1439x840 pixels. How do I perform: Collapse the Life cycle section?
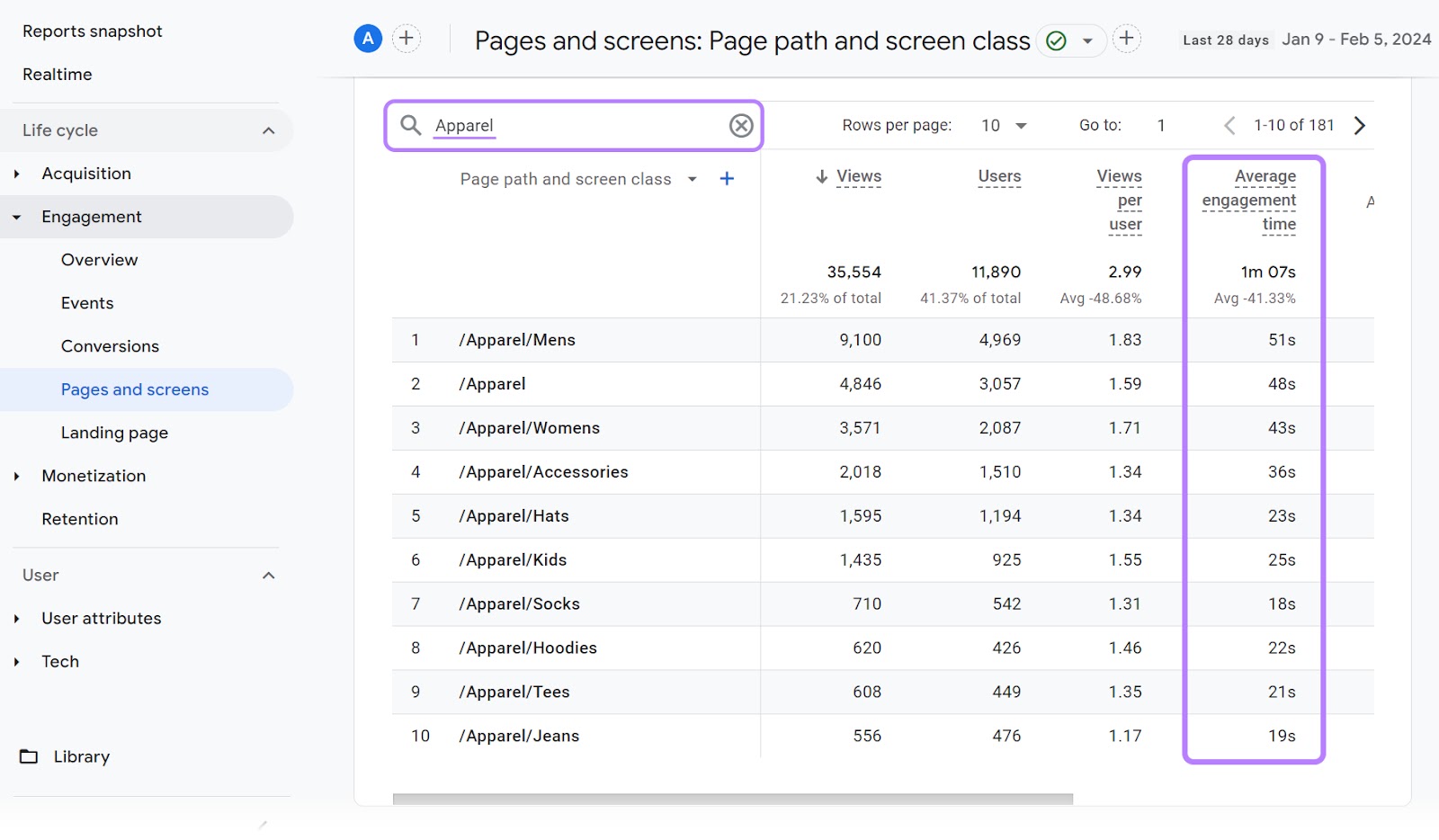268,130
